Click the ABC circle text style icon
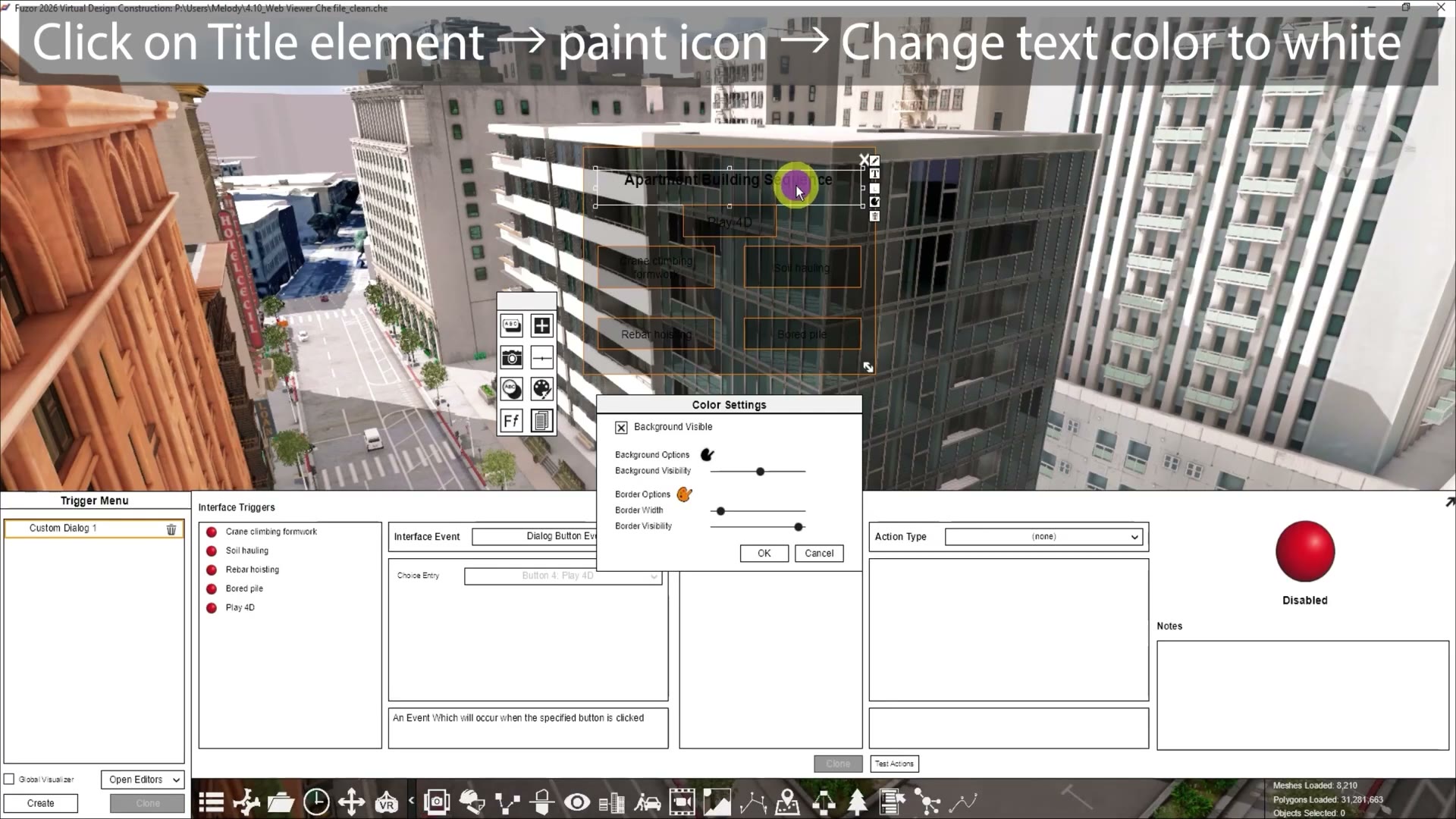Image resolution: width=1456 pixels, height=819 pixels. (x=512, y=389)
